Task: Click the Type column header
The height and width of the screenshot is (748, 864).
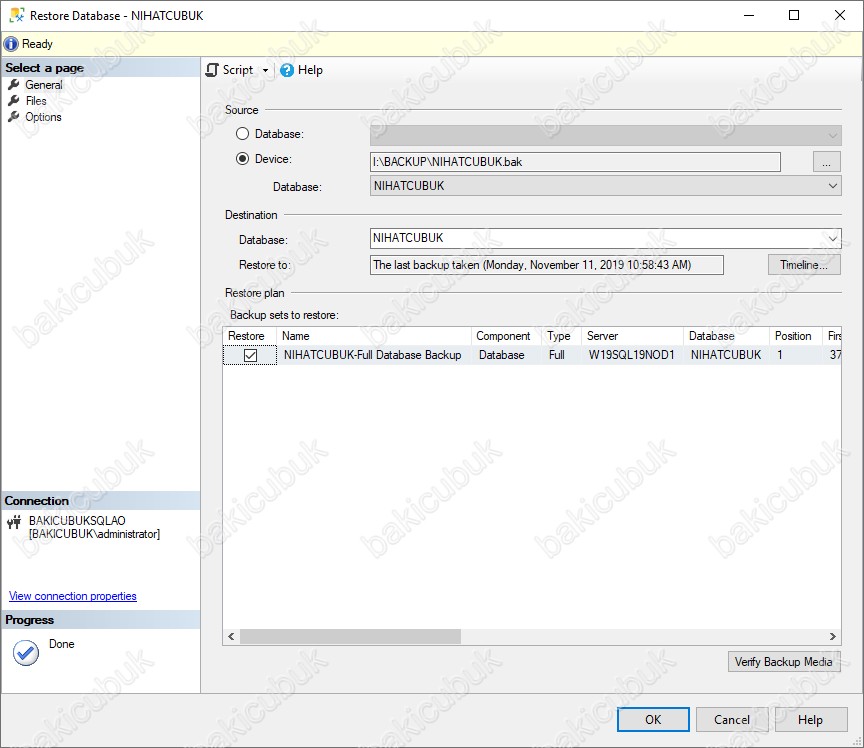Action: [x=561, y=336]
